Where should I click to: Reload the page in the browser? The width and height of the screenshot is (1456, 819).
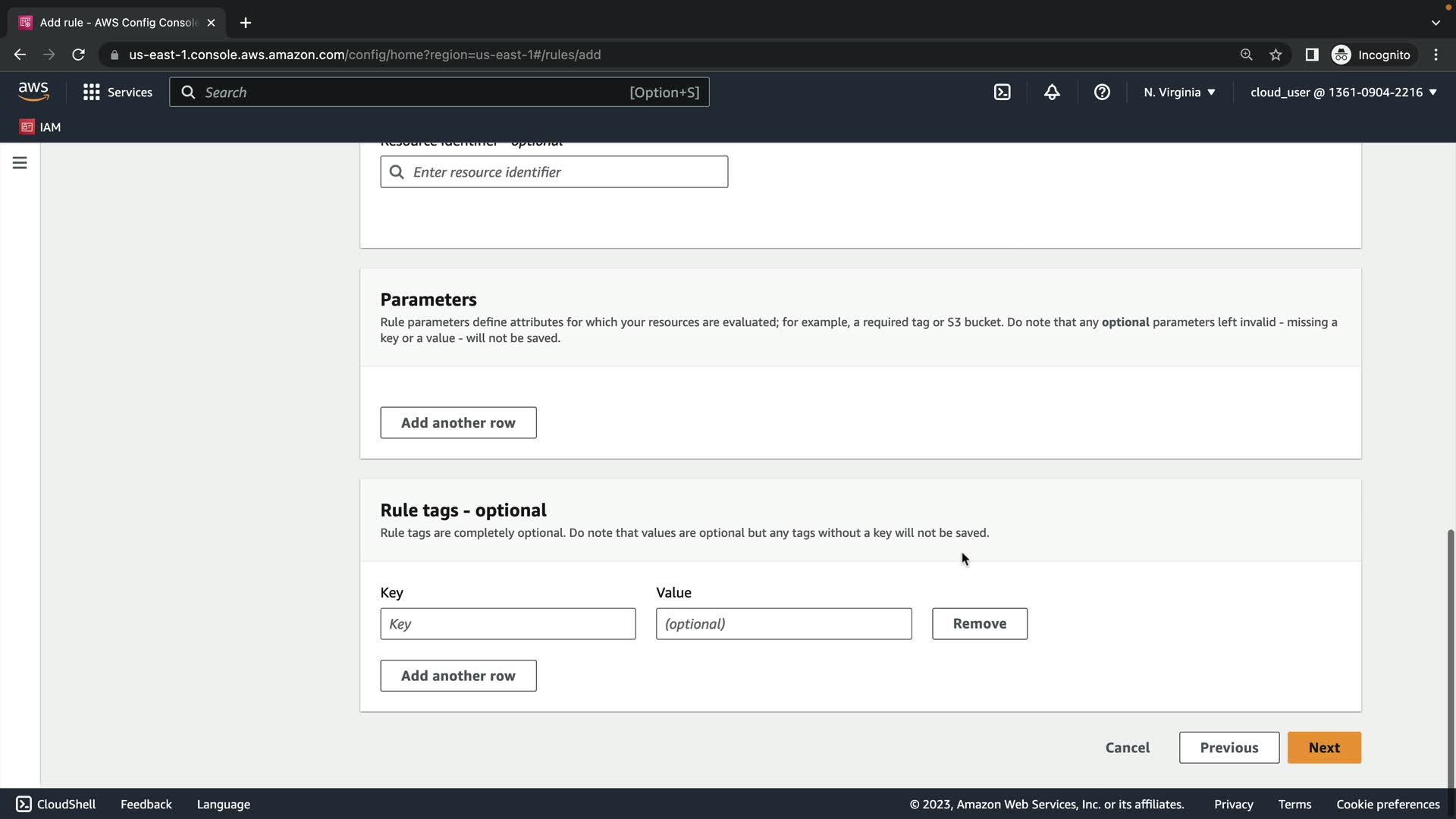[x=78, y=55]
